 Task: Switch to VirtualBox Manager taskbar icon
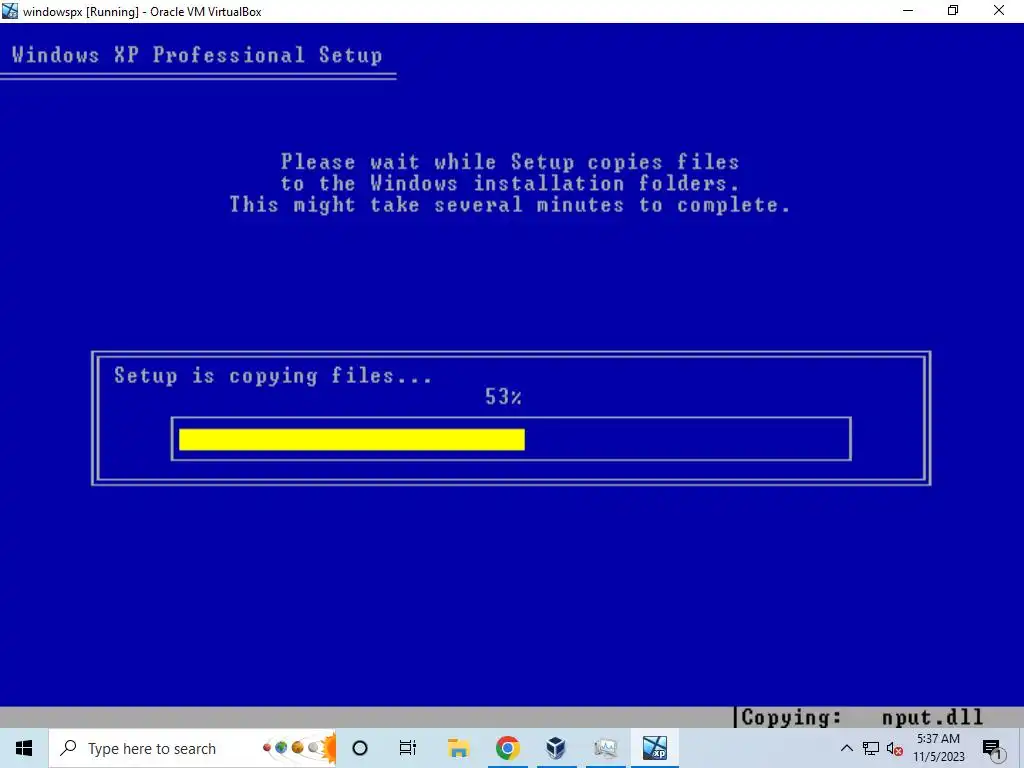pos(556,748)
